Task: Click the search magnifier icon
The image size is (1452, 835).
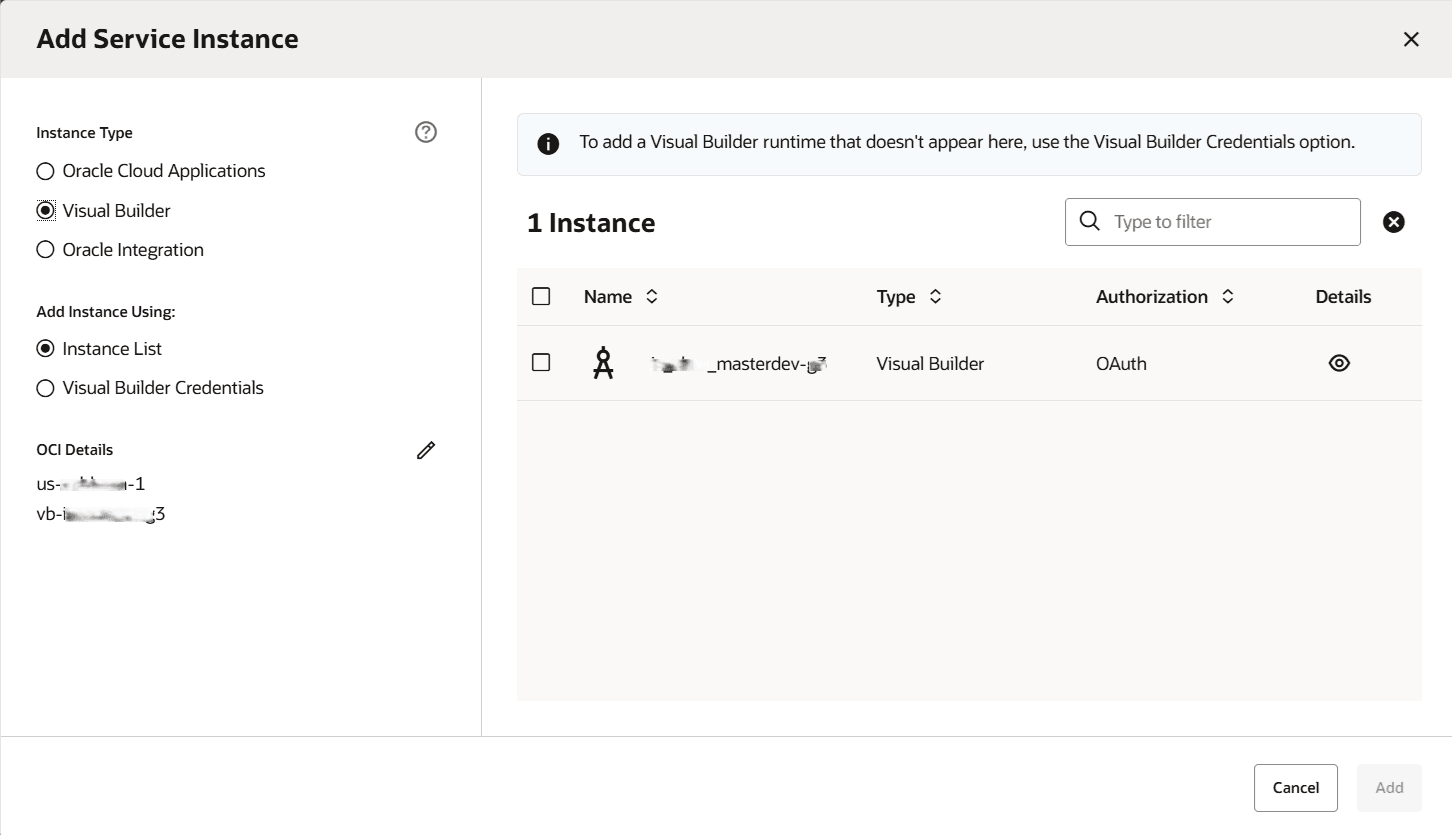Action: click(1090, 221)
